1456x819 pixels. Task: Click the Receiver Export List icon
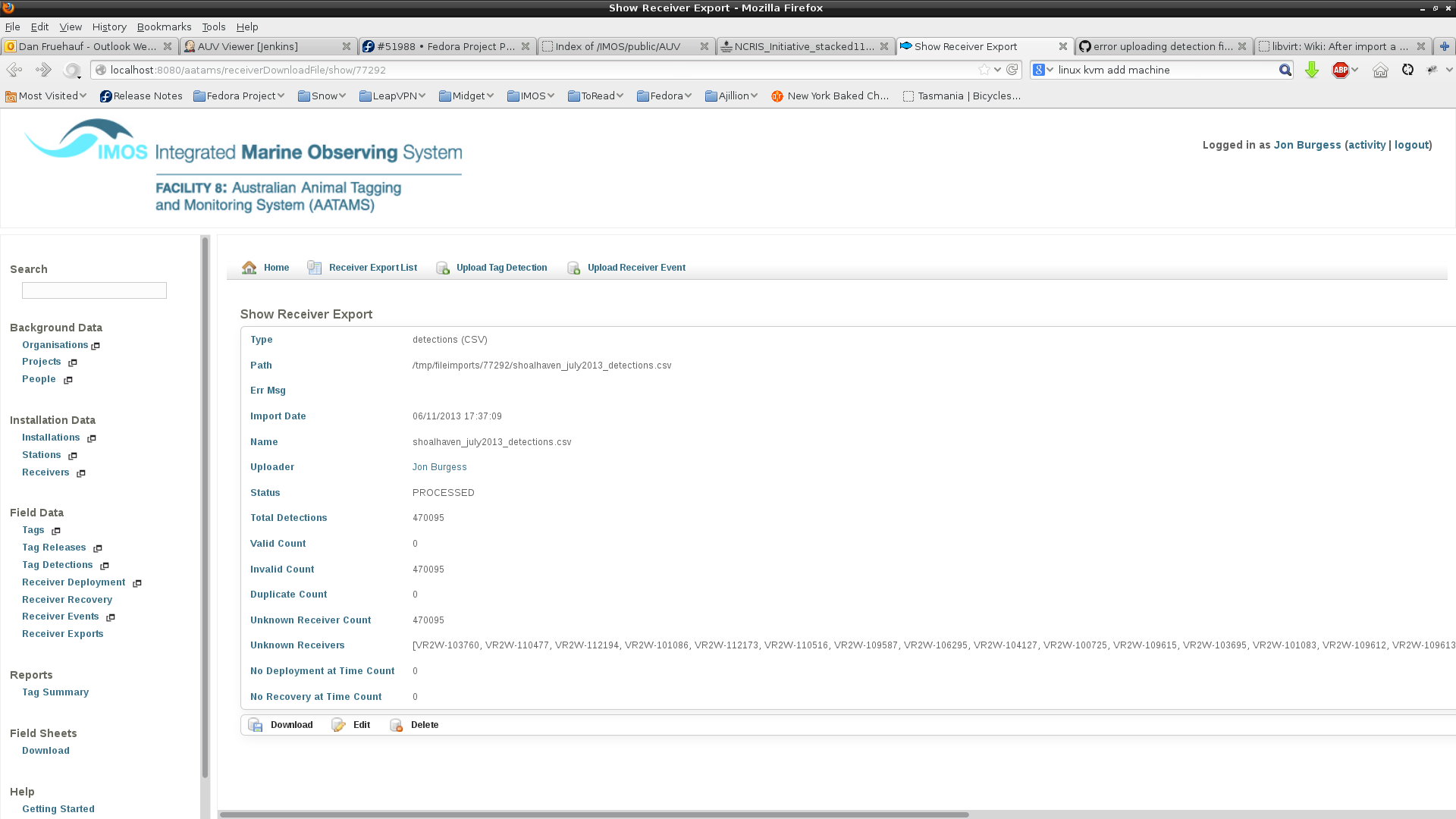[x=314, y=267]
